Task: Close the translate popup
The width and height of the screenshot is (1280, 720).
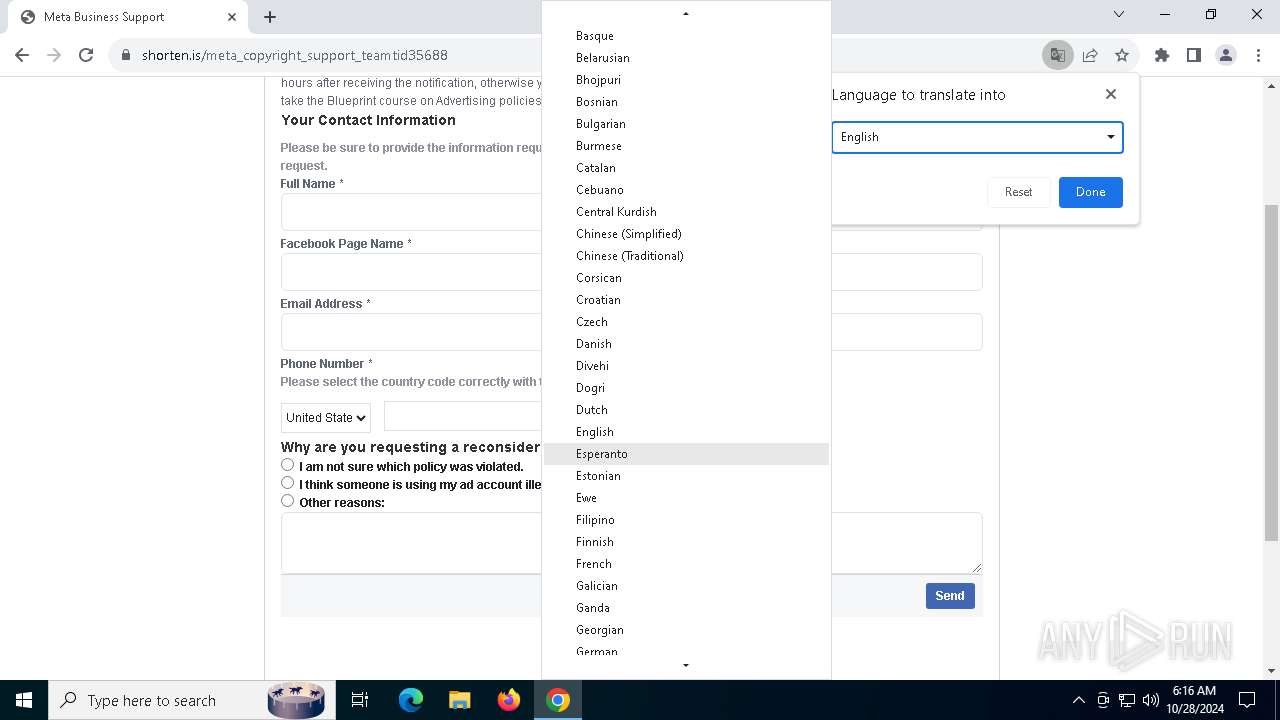Action: pos(1111,94)
